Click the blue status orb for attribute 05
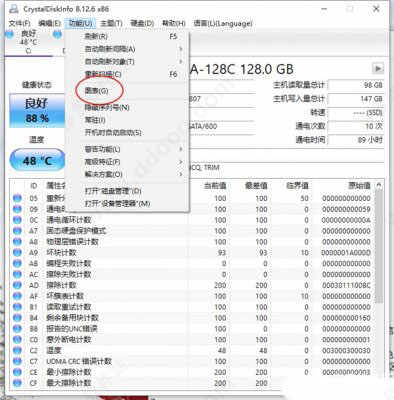The width and height of the screenshot is (394, 400). (17, 198)
